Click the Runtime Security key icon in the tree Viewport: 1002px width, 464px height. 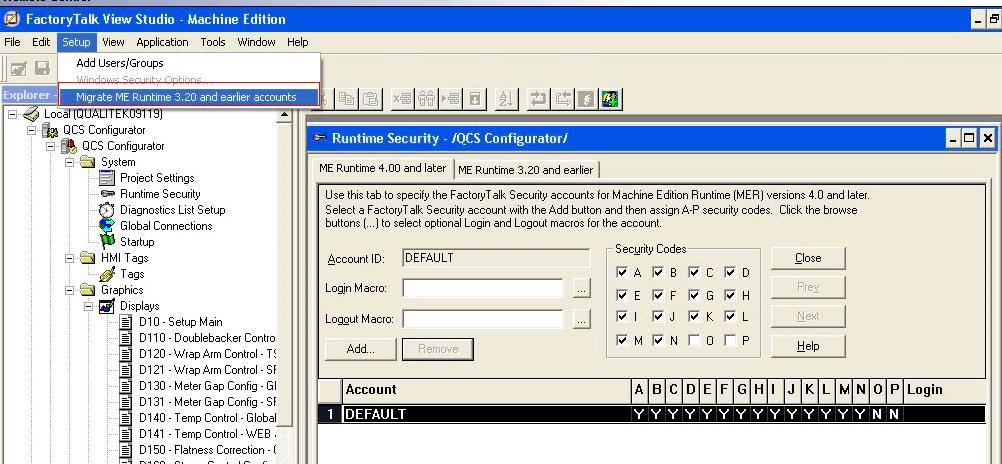(x=107, y=194)
